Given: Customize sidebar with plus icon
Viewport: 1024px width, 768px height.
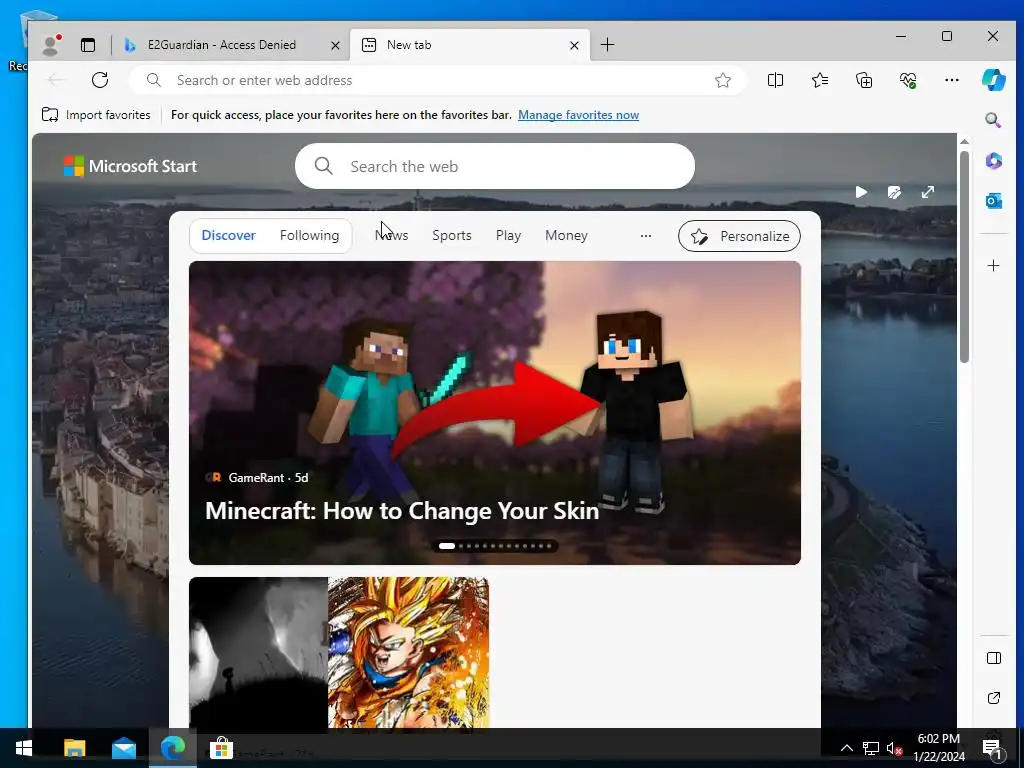Looking at the screenshot, I should click(x=993, y=265).
